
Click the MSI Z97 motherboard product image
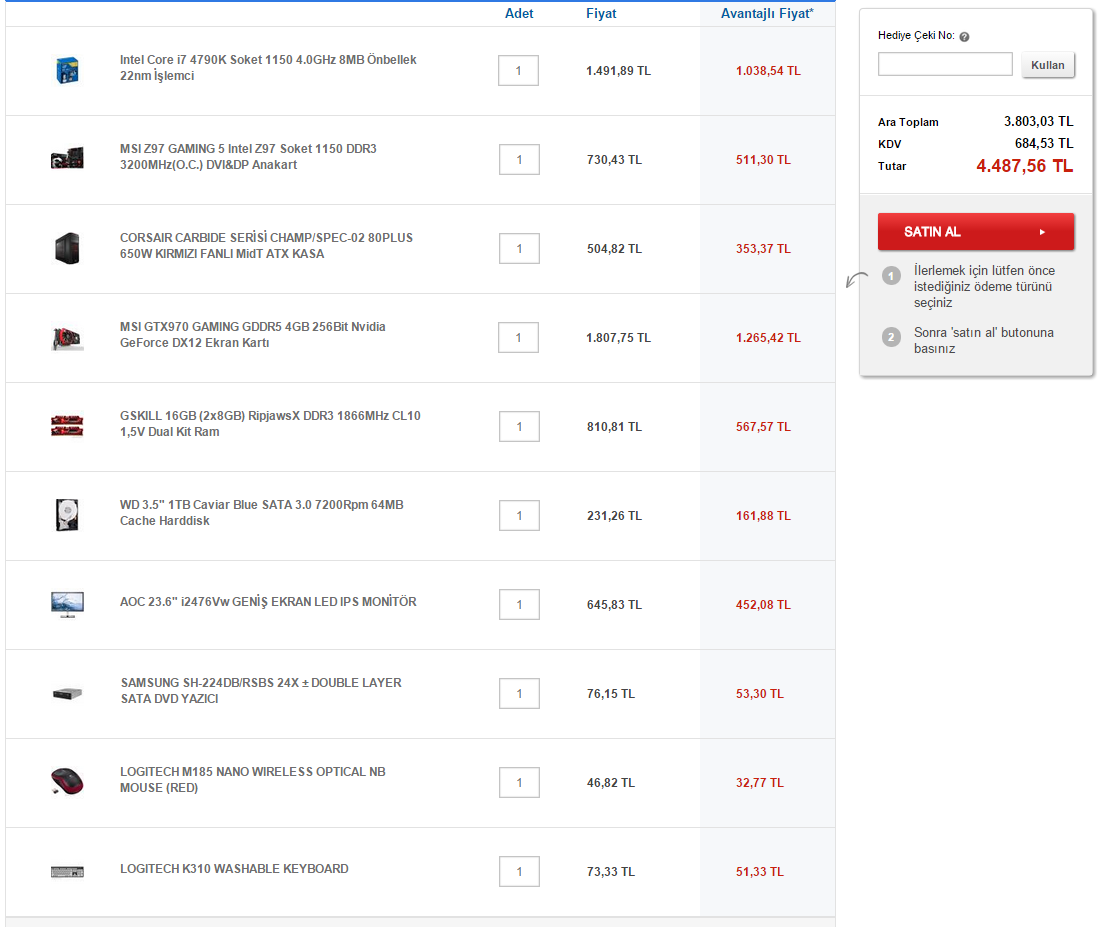coord(67,158)
